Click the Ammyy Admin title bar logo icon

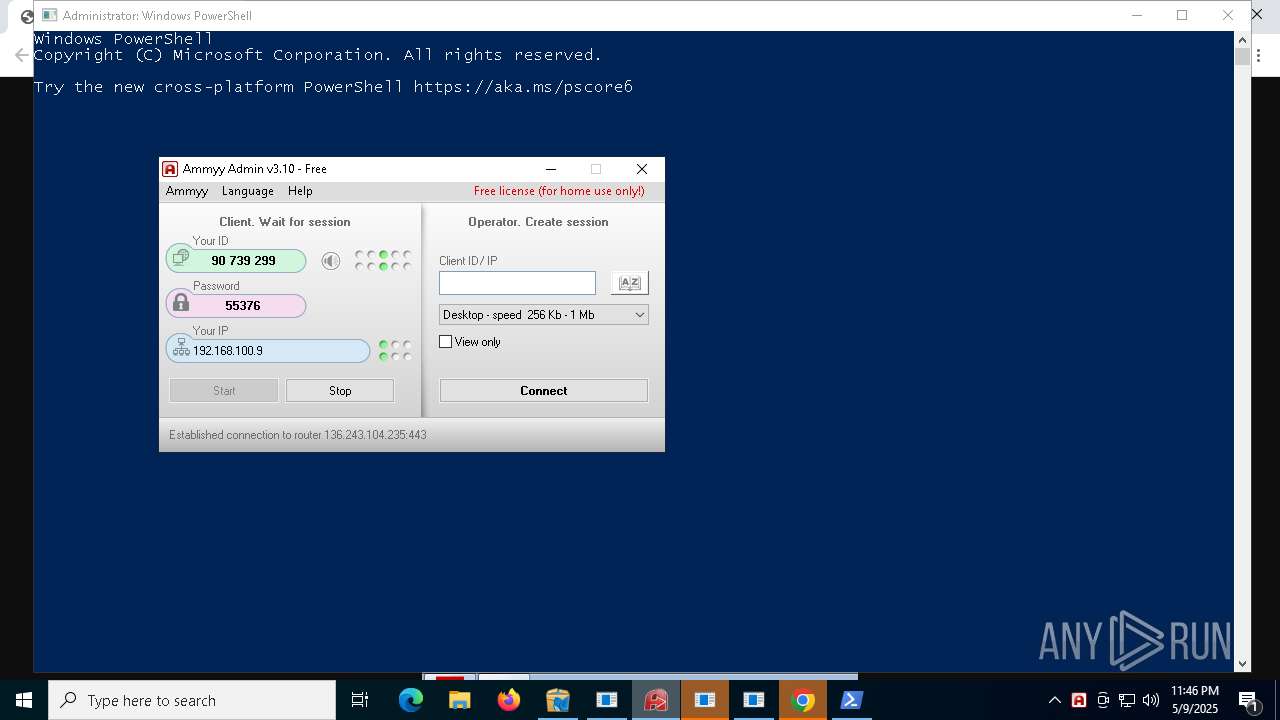tap(170, 169)
